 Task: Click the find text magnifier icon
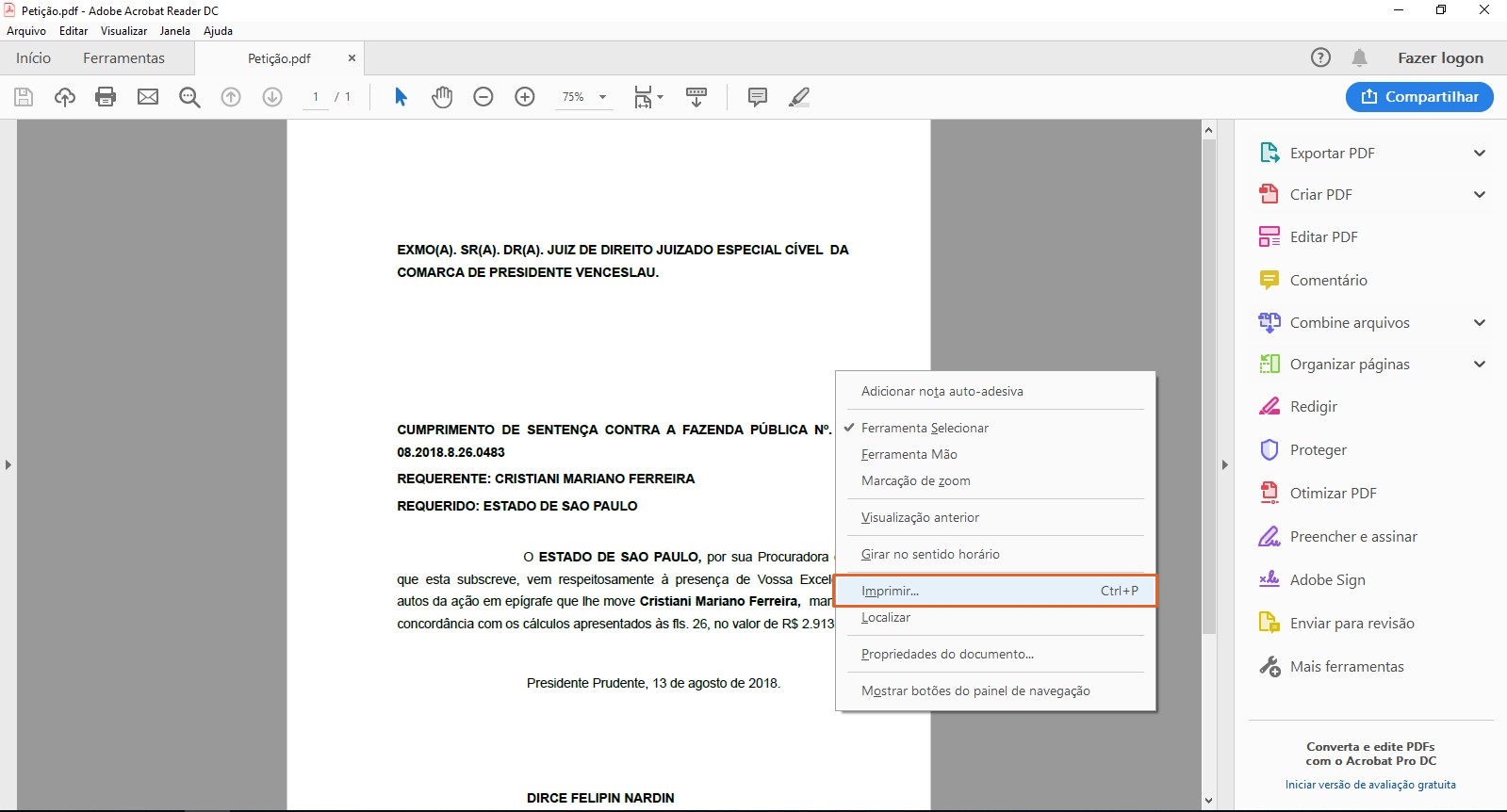(x=189, y=97)
